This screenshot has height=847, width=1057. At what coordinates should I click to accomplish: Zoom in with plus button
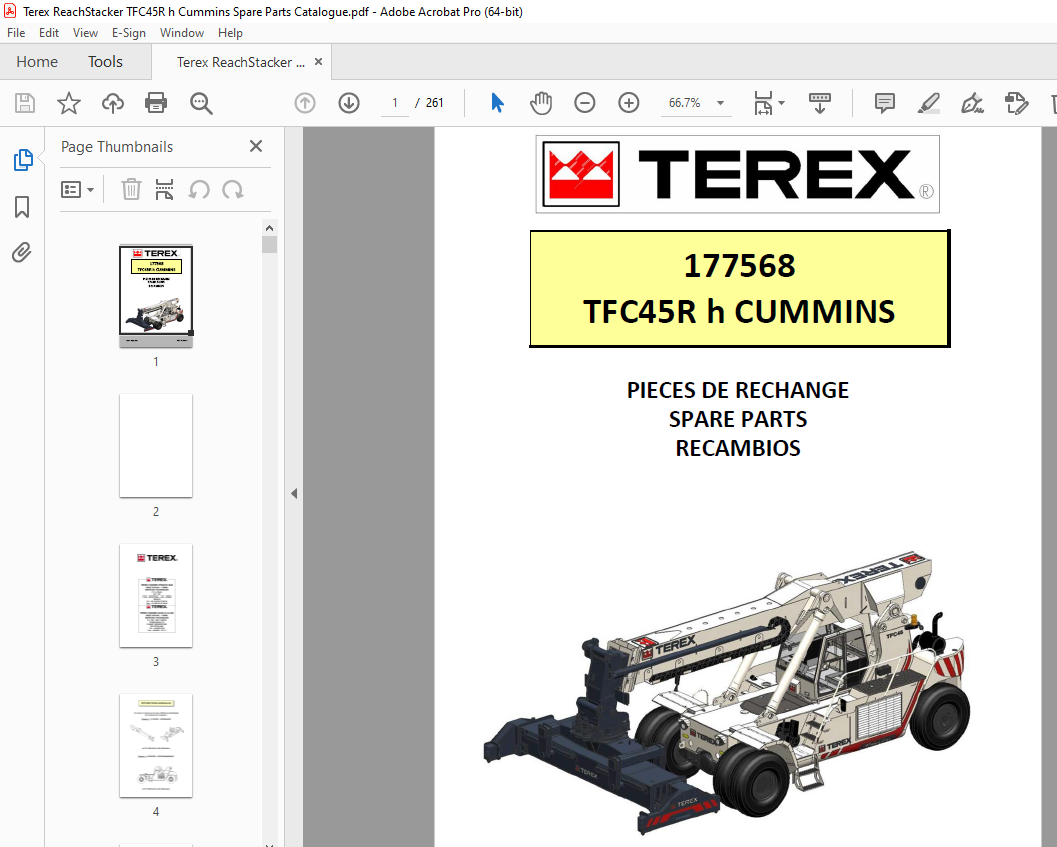point(628,103)
